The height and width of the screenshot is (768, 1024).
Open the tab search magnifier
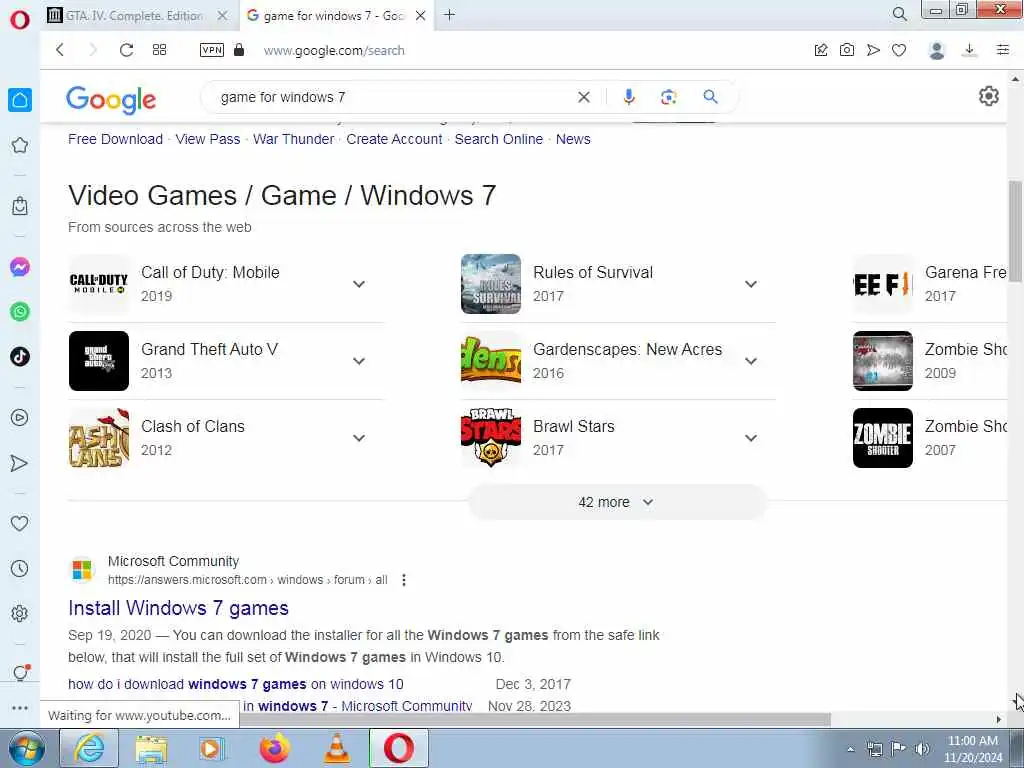coord(900,14)
